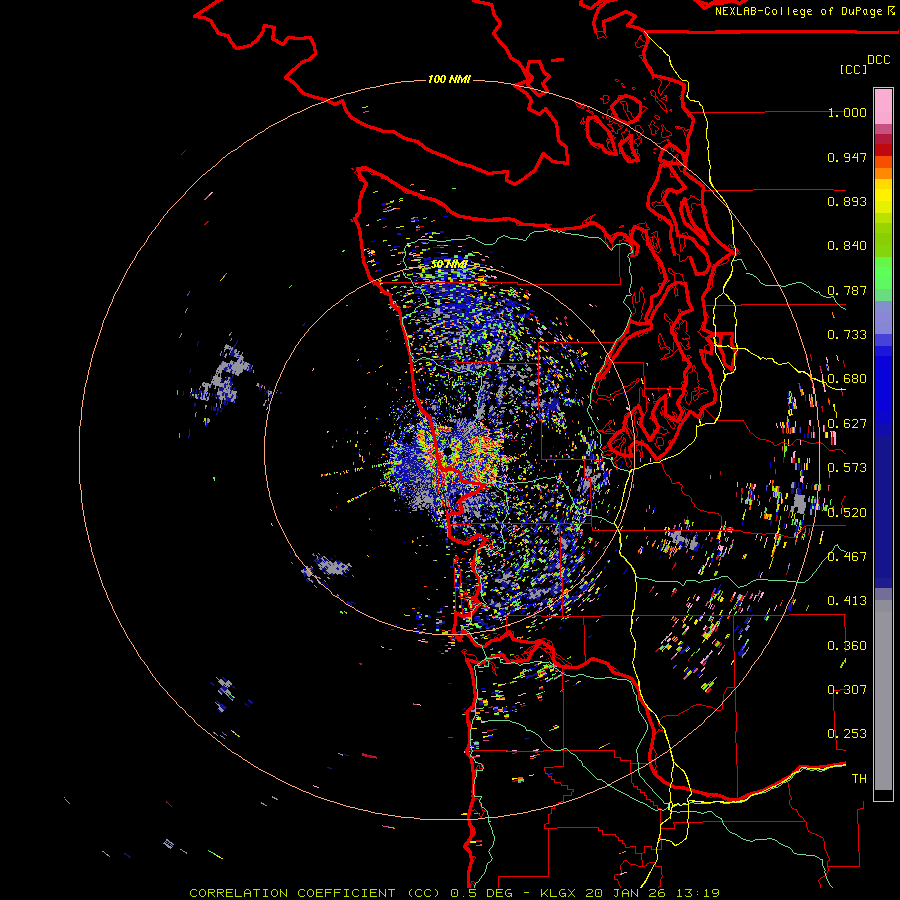Screen dimensions: 900x900
Task: Click the [CC] units label
Action: [853, 69]
